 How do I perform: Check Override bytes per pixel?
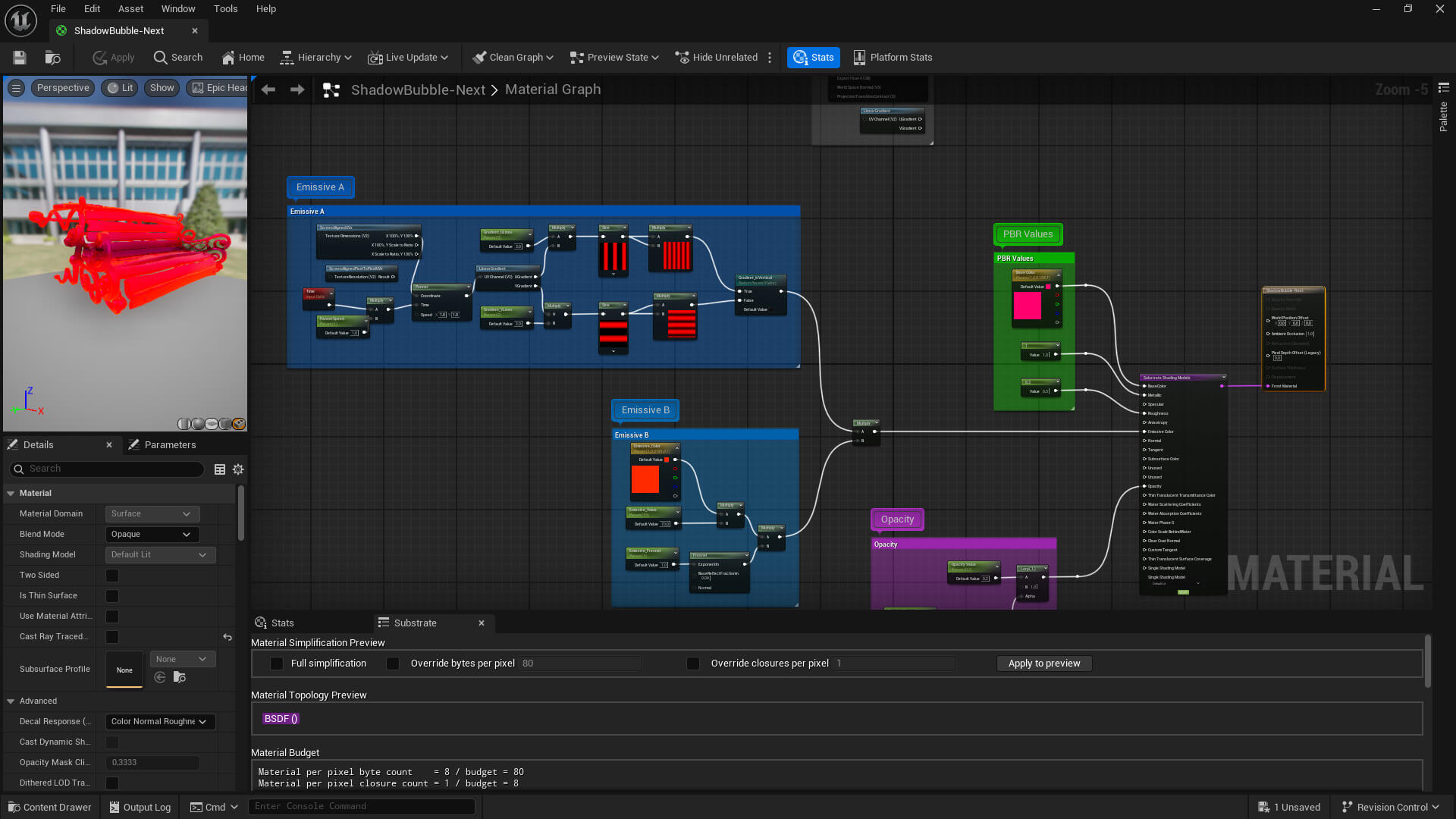tap(393, 663)
